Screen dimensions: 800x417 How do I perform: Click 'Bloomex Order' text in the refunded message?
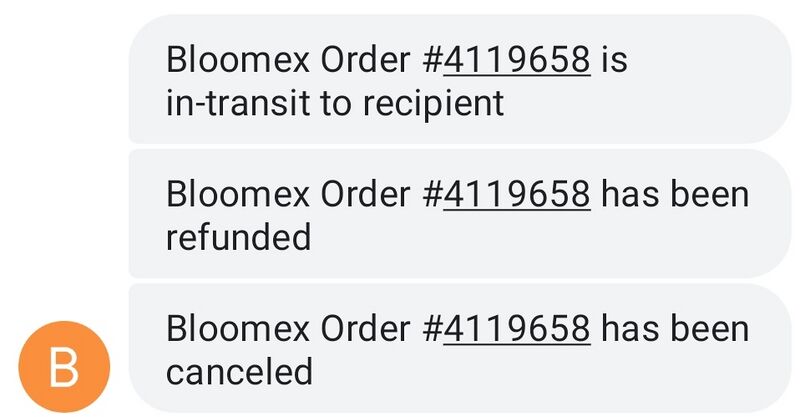pos(288,194)
